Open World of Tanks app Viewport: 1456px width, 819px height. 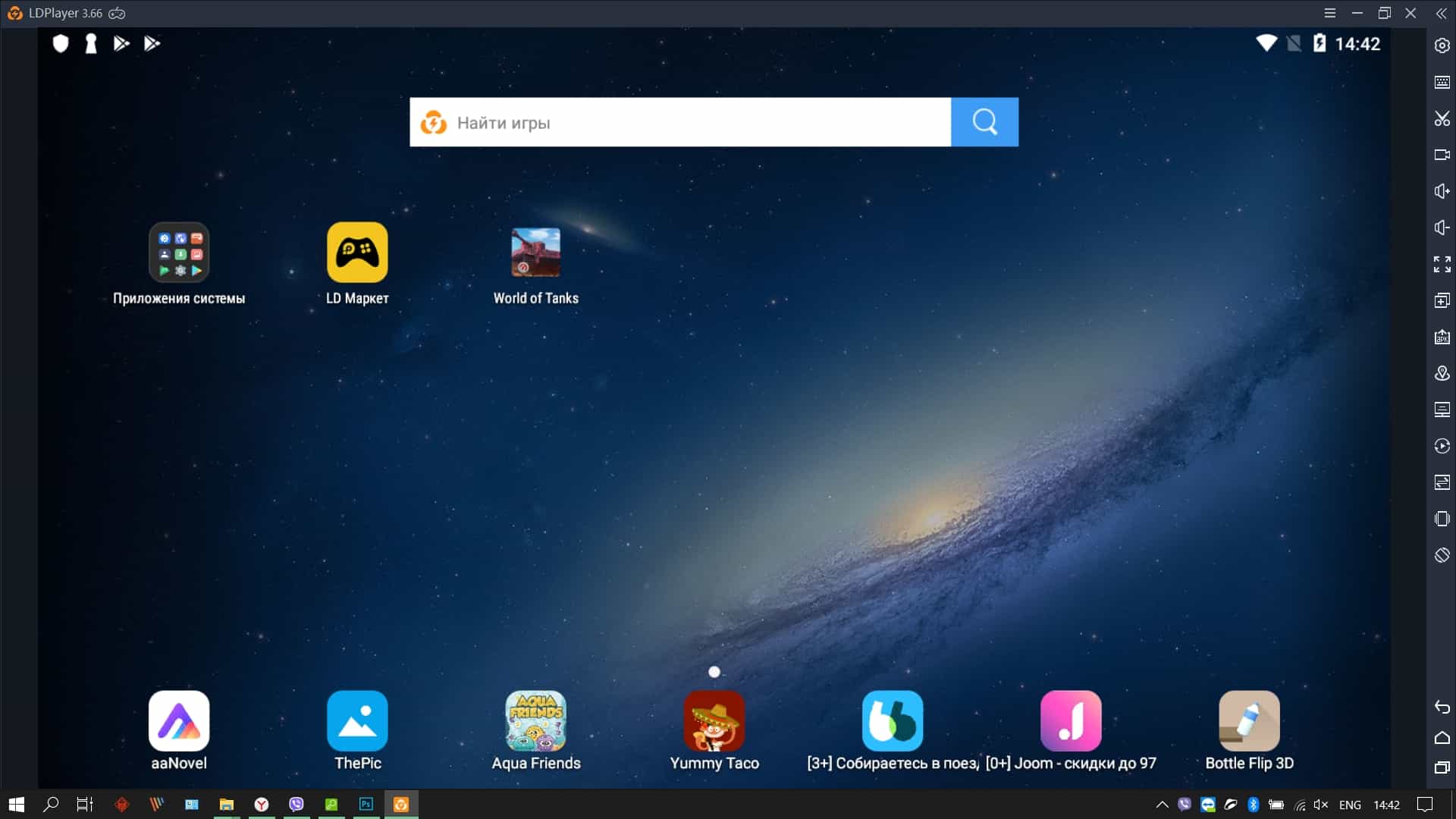tap(535, 252)
